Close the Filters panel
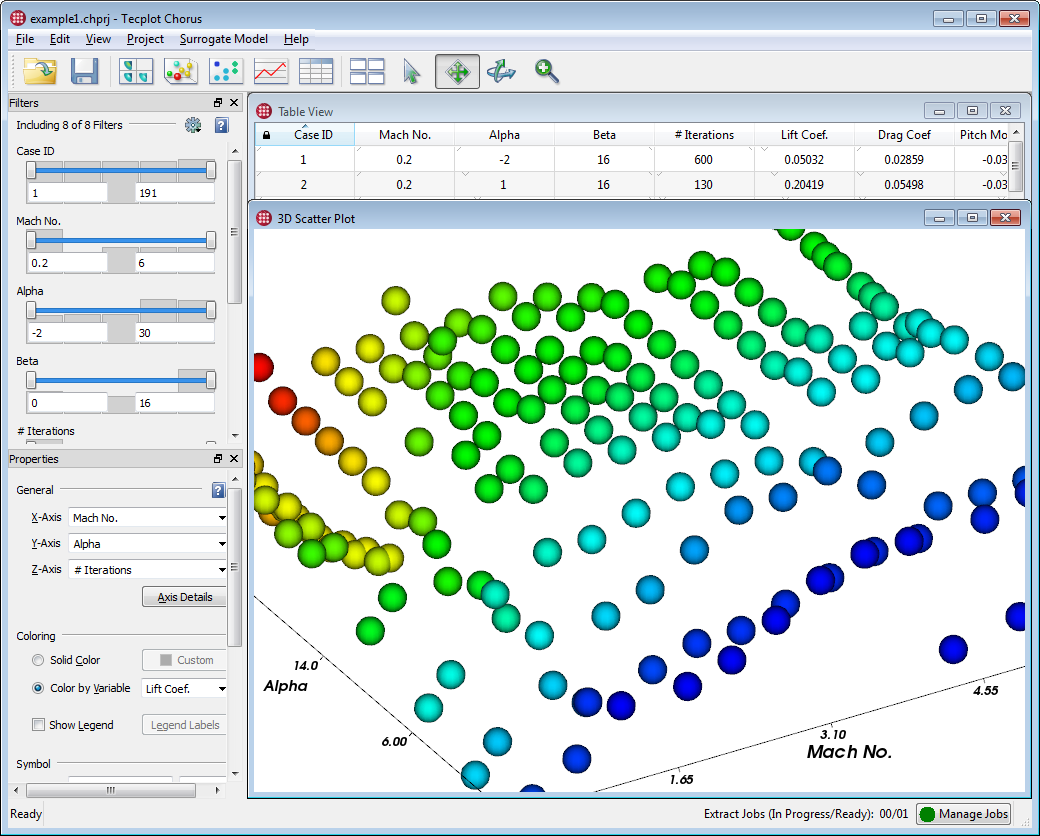 [x=233, y=103]
